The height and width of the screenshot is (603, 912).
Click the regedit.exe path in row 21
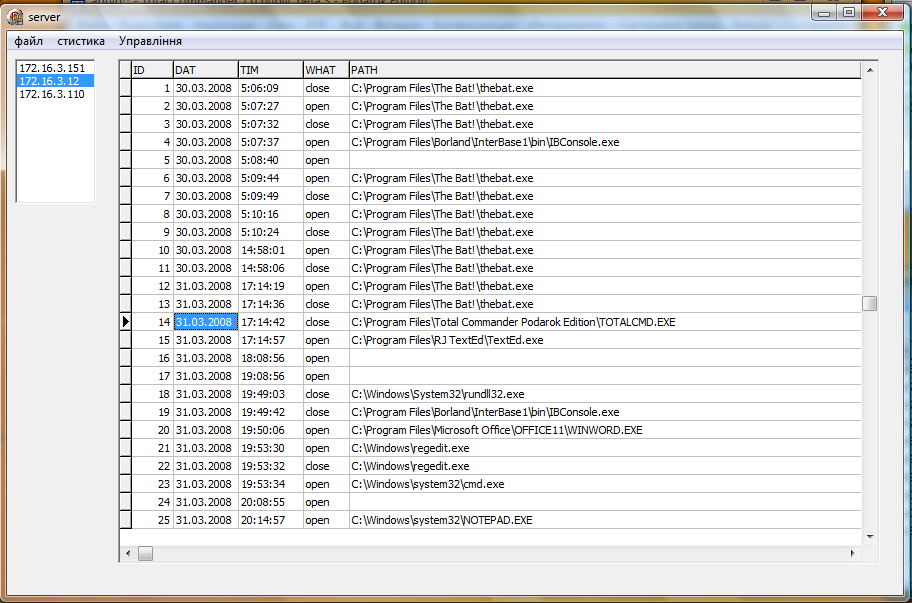[x=605, y=448]
